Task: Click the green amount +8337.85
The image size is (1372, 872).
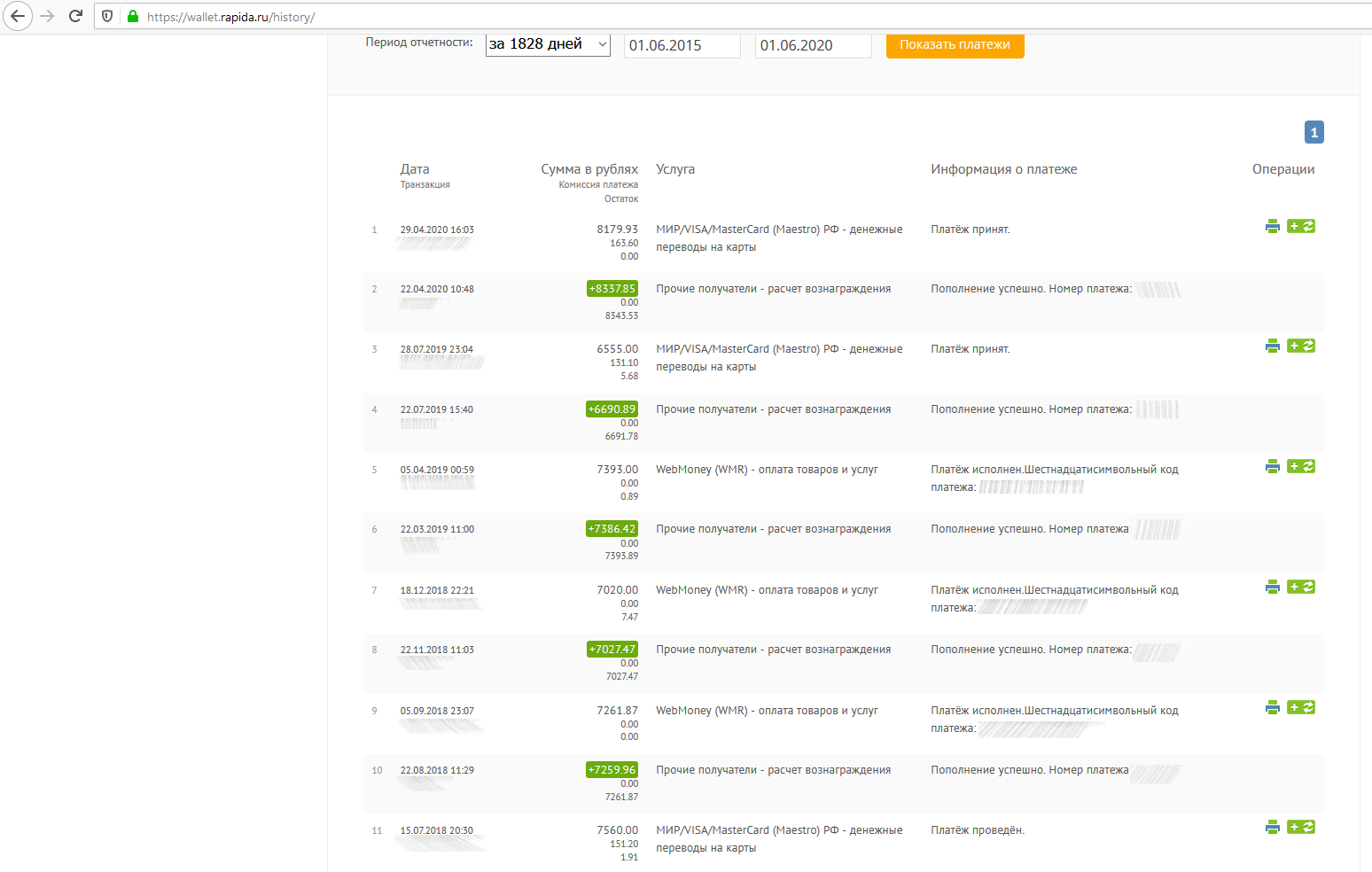Action: pos(612,289)
